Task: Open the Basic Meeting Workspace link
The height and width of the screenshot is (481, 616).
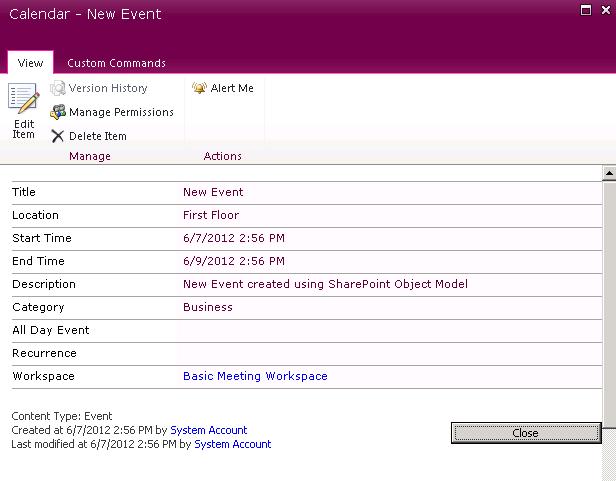Action: coord(255,376)
